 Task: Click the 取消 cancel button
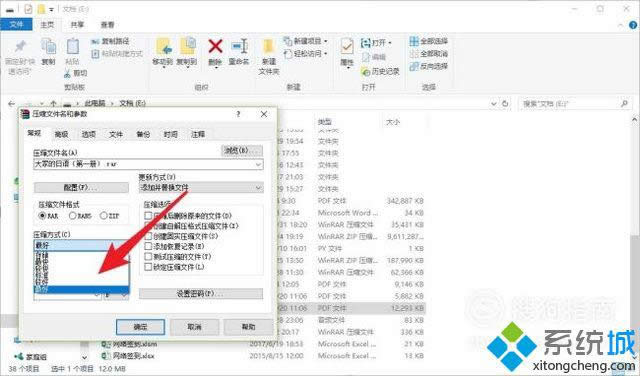[x=194, y=327]
